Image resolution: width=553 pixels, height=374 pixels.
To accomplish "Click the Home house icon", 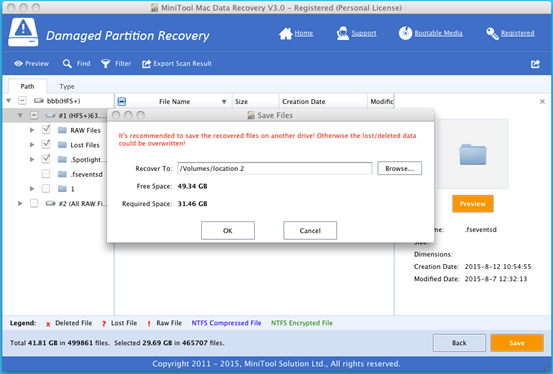I will 285,34.
